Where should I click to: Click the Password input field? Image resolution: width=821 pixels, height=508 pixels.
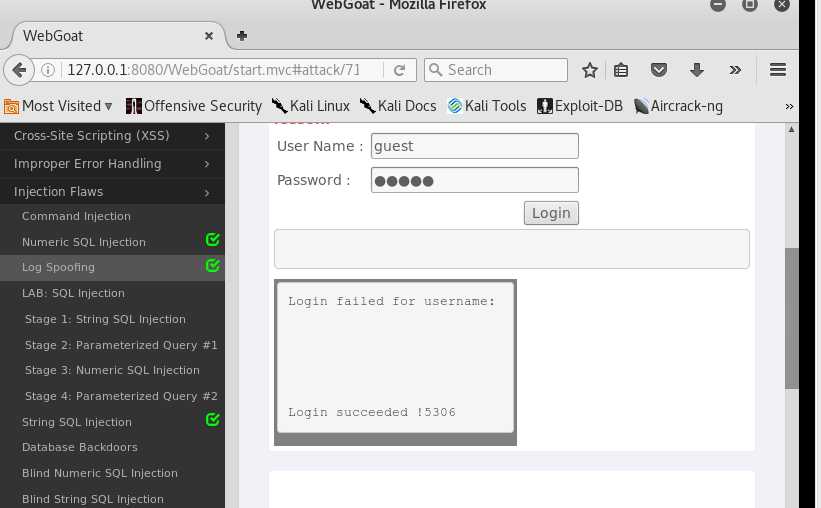pyautogui.click(x=474, y=180)
